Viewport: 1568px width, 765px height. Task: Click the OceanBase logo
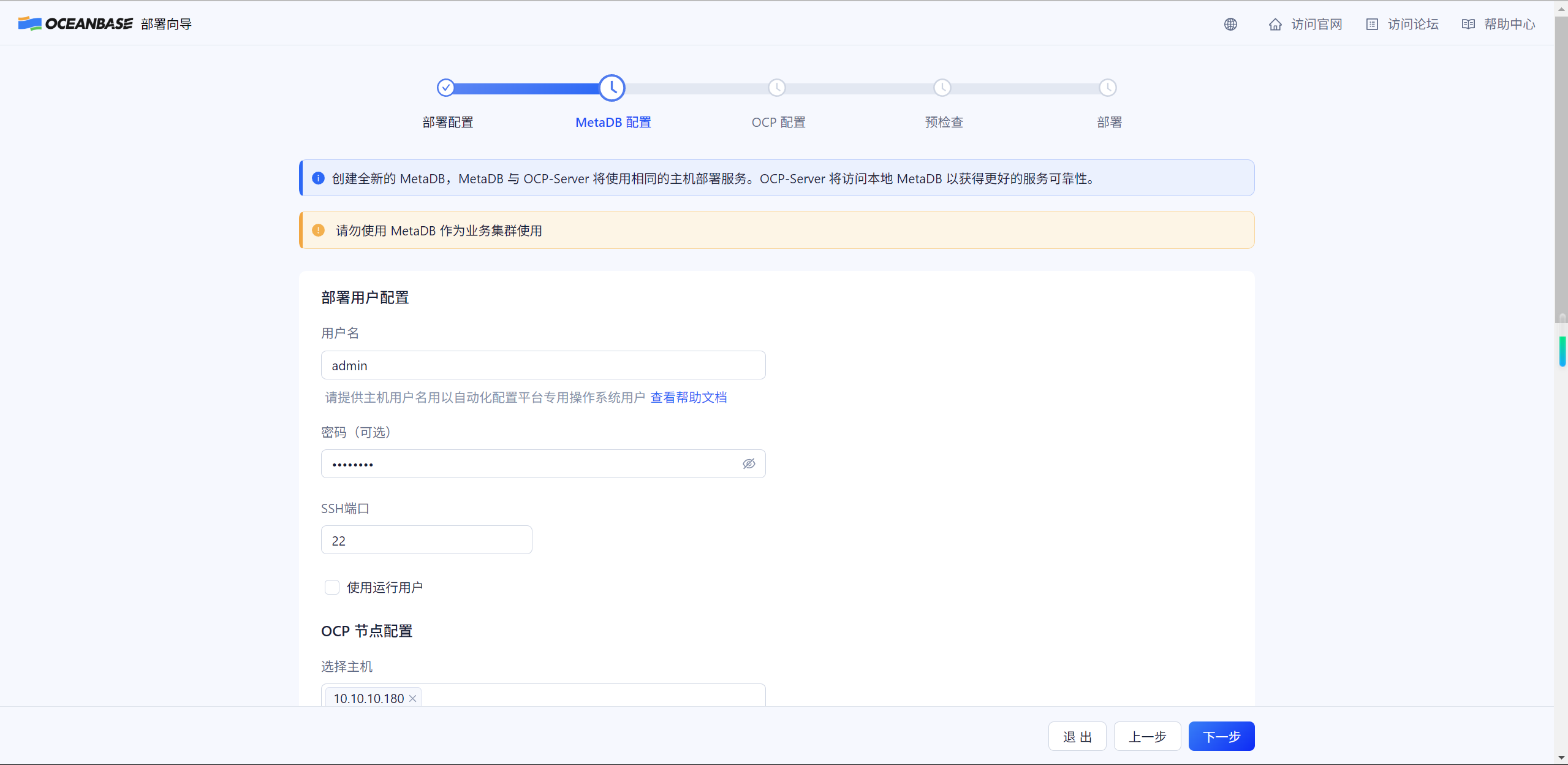coord(75,23)
